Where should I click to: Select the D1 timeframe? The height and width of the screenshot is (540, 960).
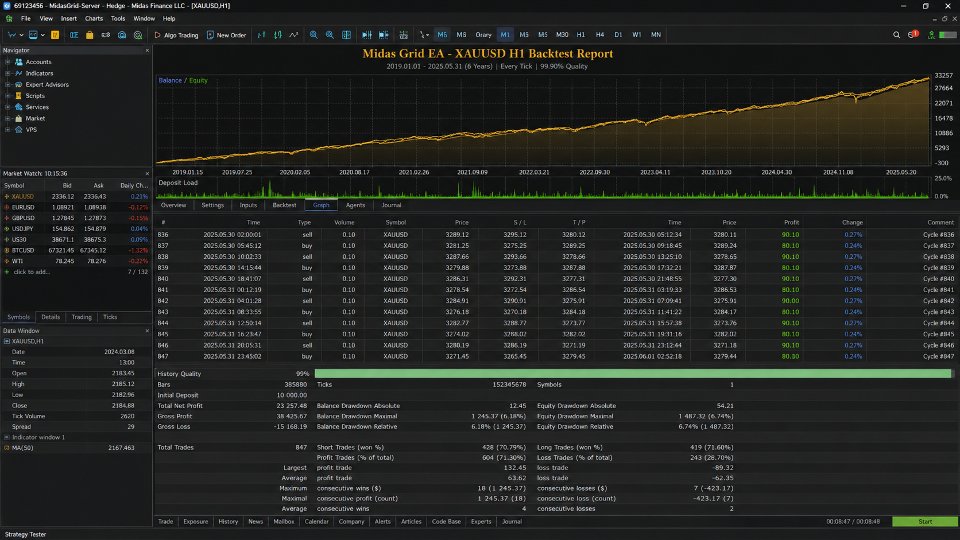tap(618, 35)
